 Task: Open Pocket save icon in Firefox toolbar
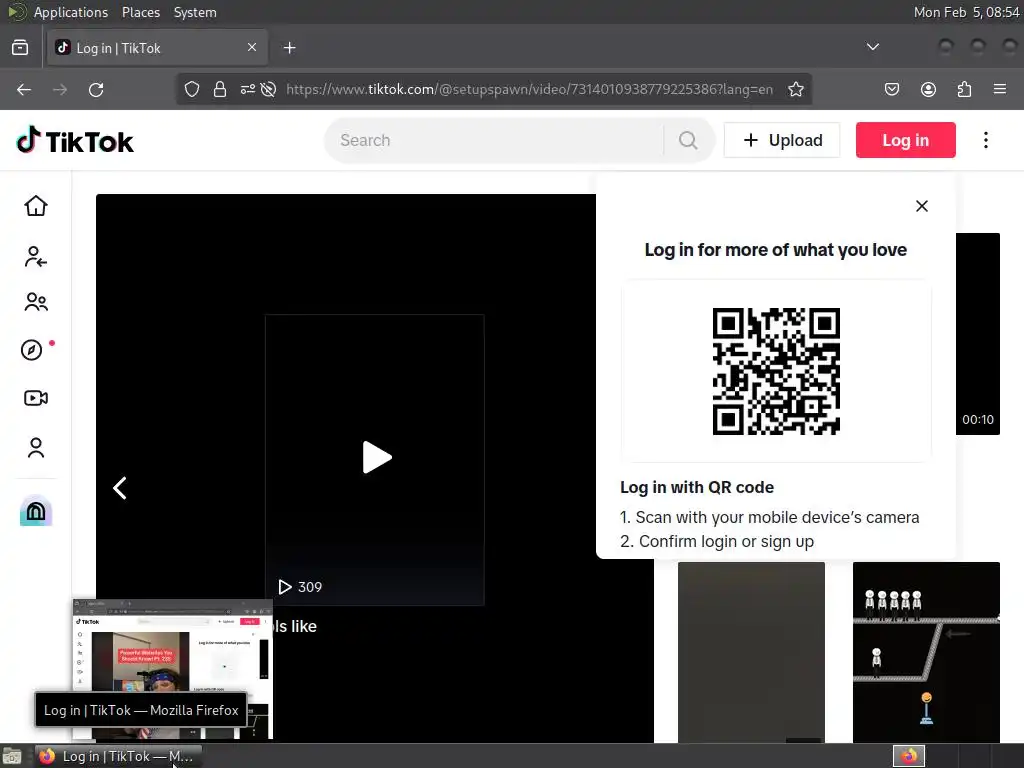[x=891, y=89]
